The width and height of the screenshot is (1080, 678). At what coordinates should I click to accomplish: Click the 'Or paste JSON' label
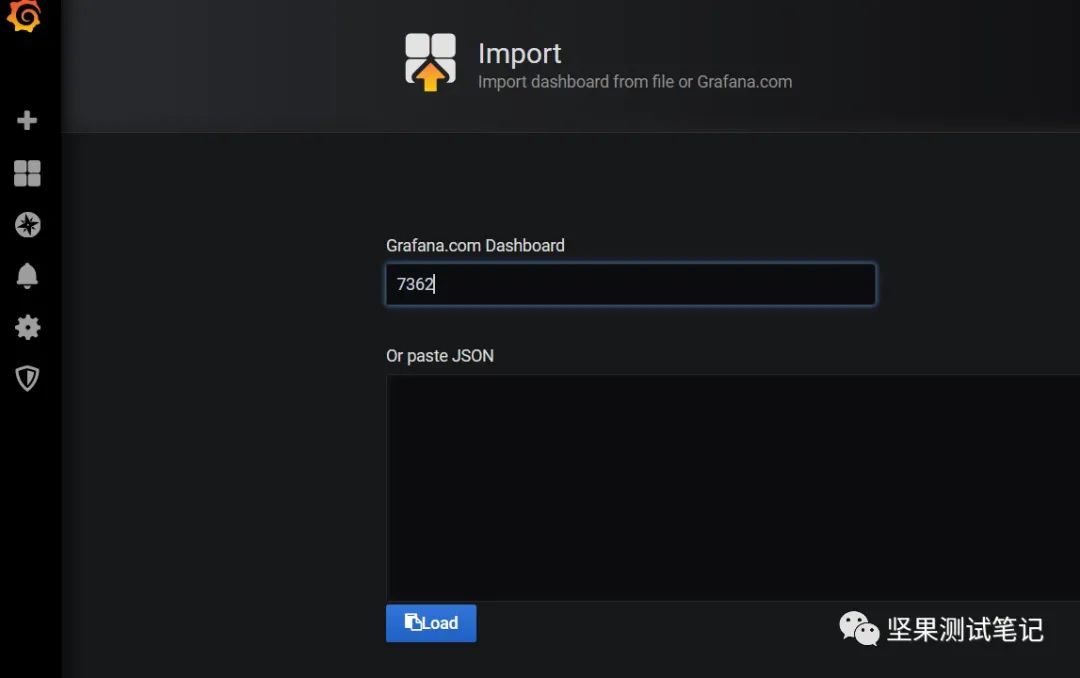(x=440, y=356)
